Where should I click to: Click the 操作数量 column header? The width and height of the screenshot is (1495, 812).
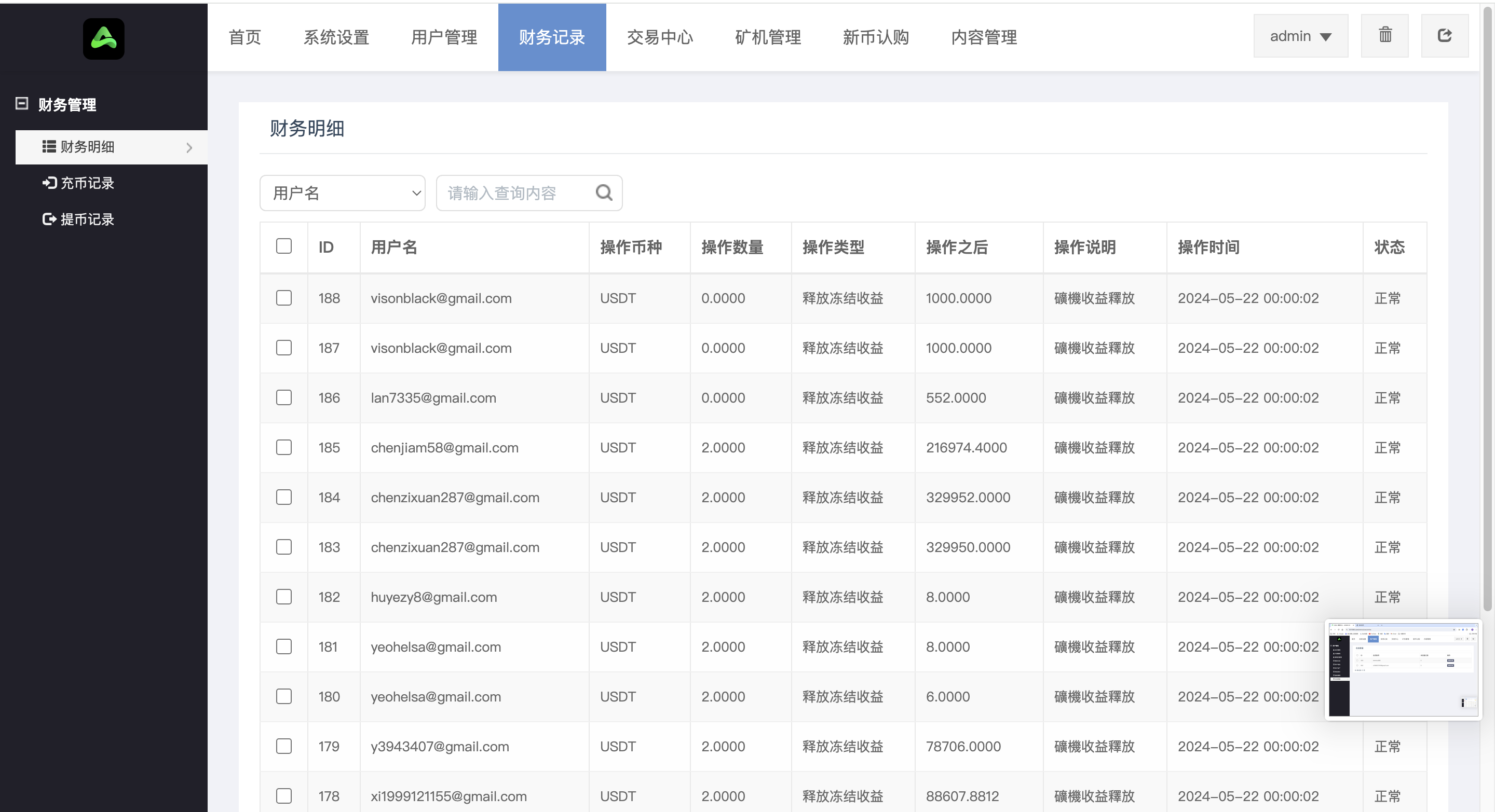tap(732, 247)
